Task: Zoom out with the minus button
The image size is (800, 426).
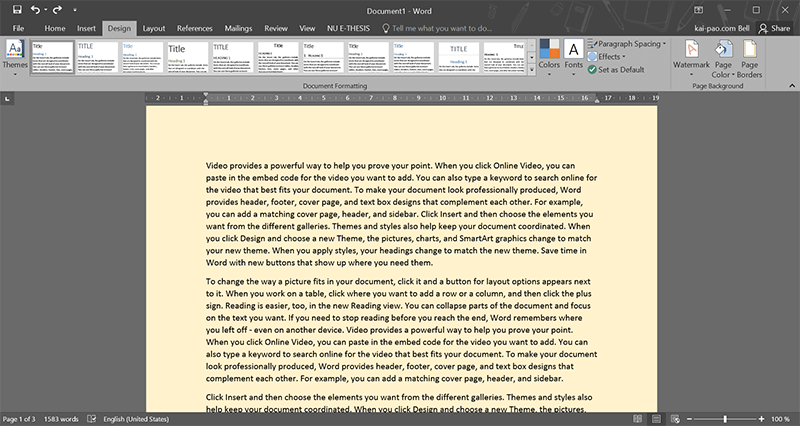Action: point(690,419)
